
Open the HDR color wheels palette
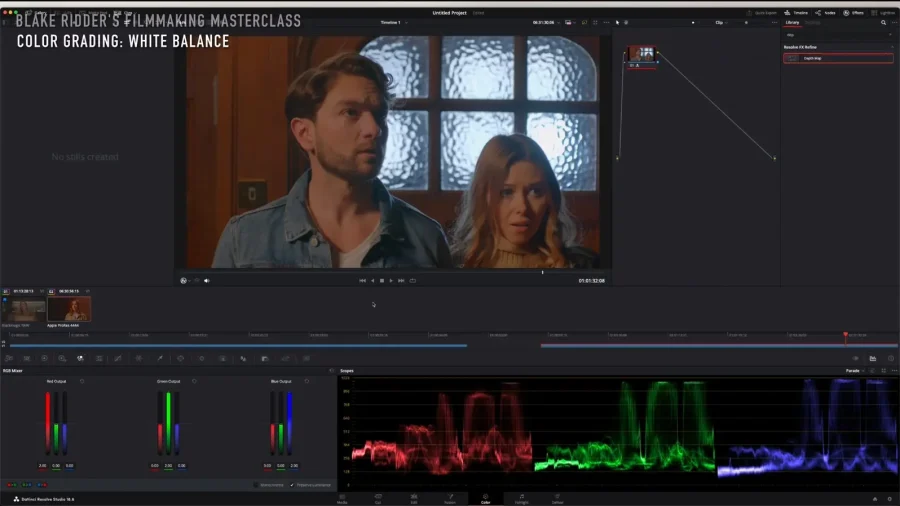click(62, 359)
